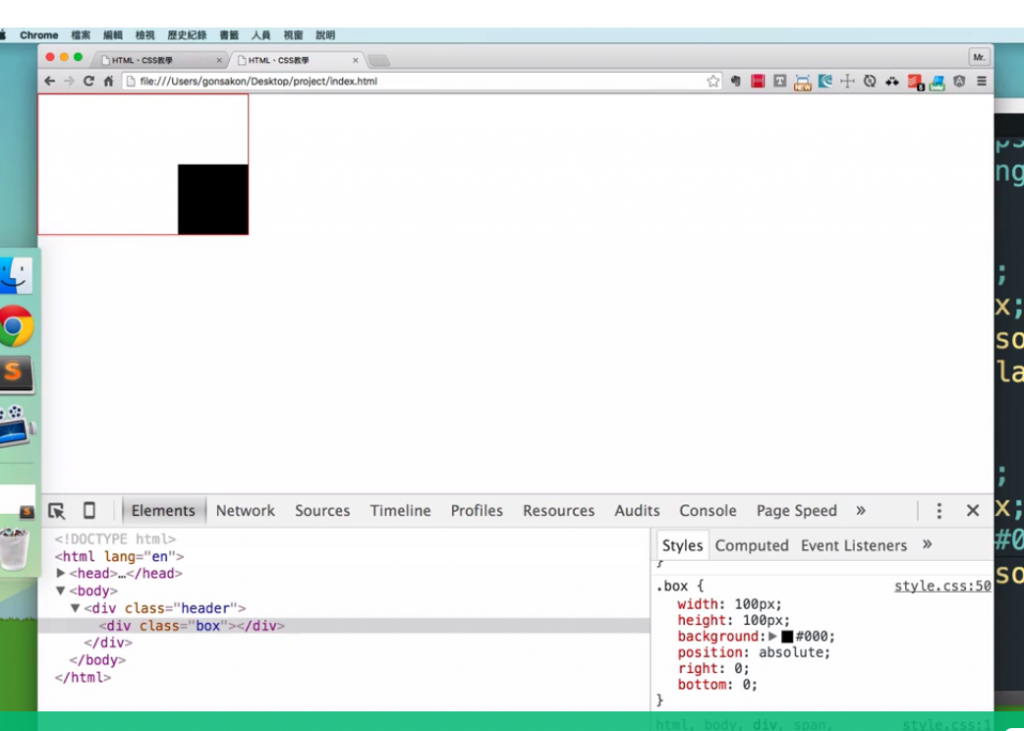Close the first HTML CSS browser tab
Viewport: 1024px width, 731px height.
[x=219, y=60]
